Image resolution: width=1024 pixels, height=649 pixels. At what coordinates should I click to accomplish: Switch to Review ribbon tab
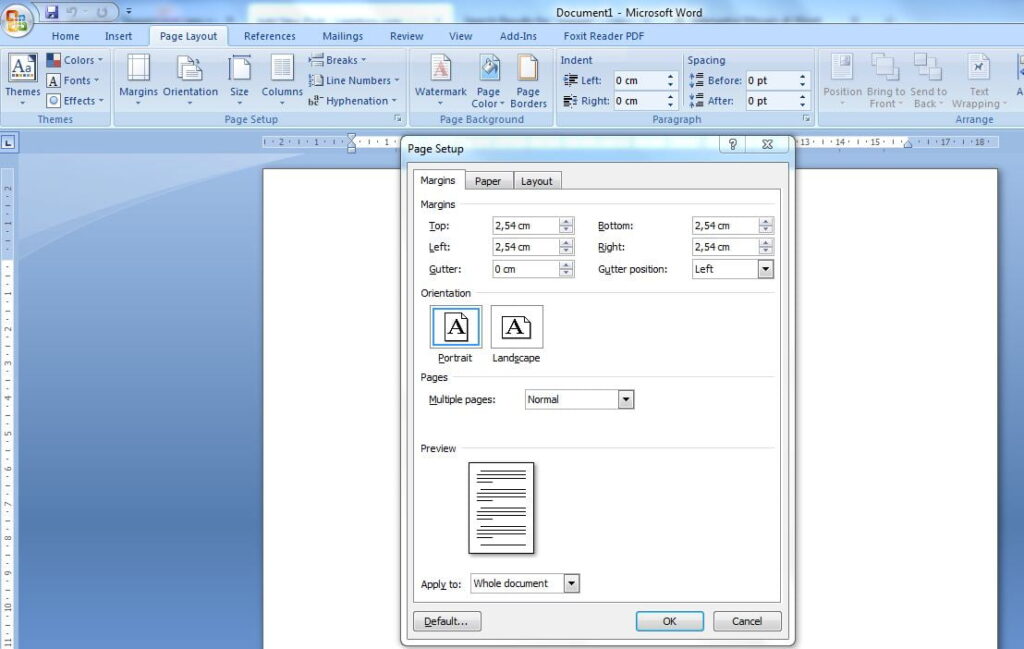[406, 37]
